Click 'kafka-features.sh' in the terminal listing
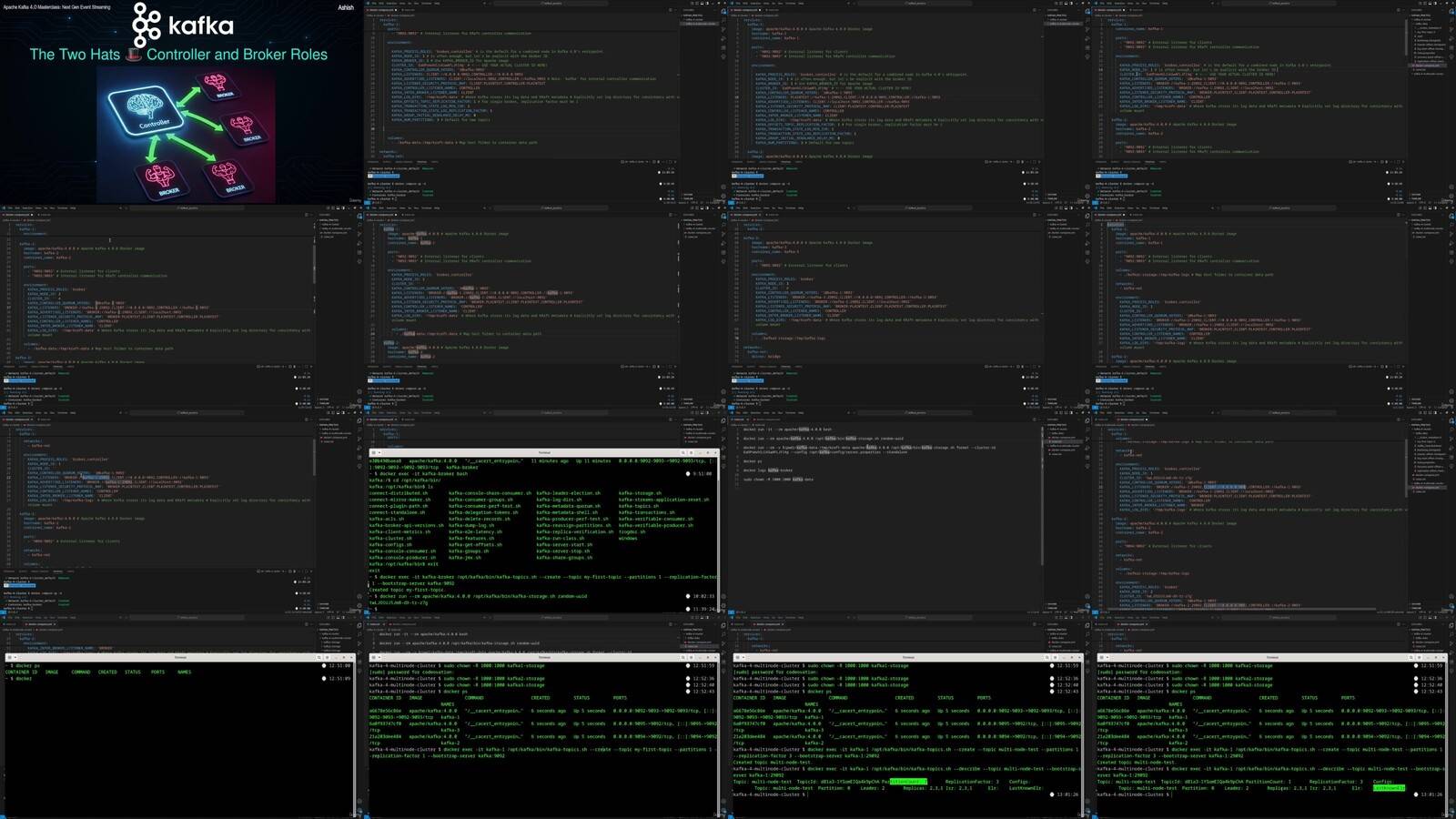Screen dimensions: 1456x819 point(471,538)
